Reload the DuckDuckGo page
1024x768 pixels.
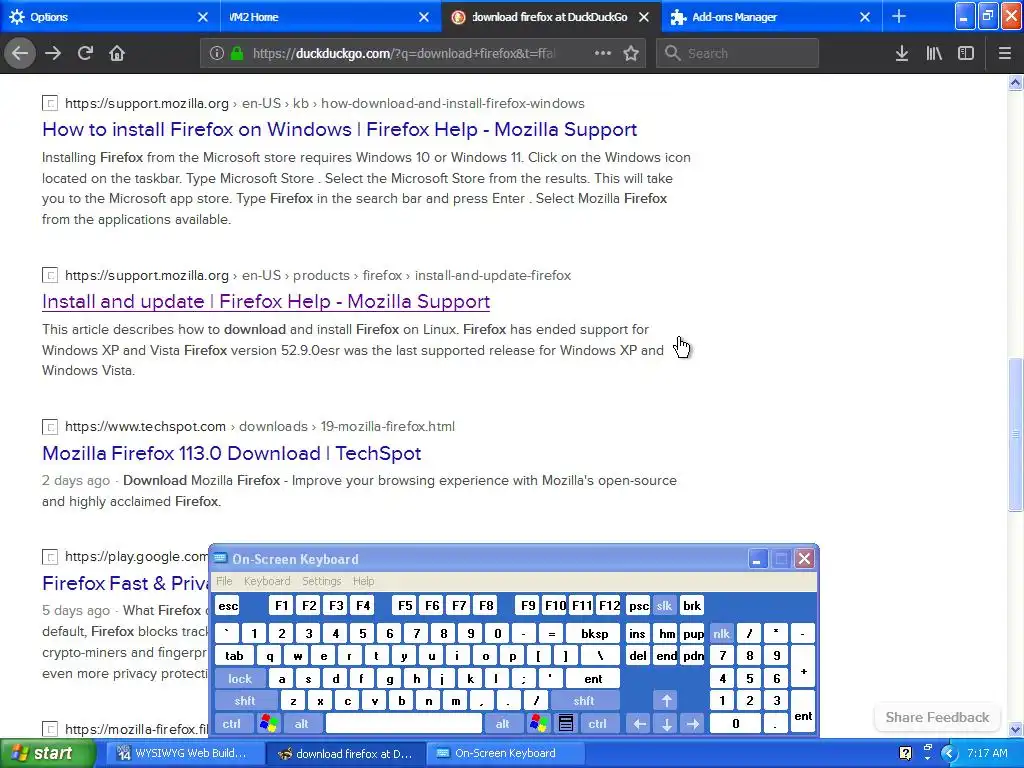click(85, 53)
